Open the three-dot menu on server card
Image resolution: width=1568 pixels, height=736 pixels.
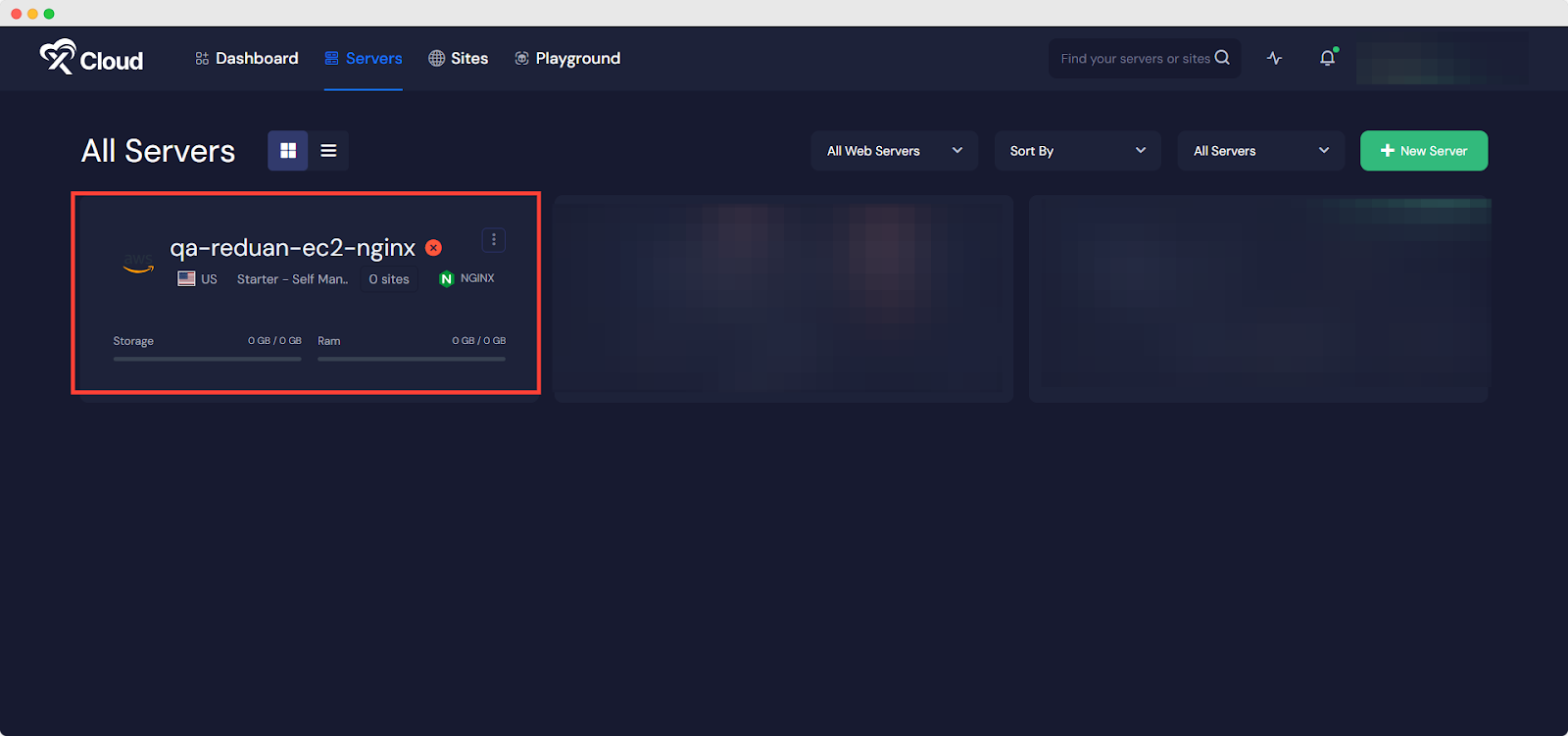(x=494, y=240)
